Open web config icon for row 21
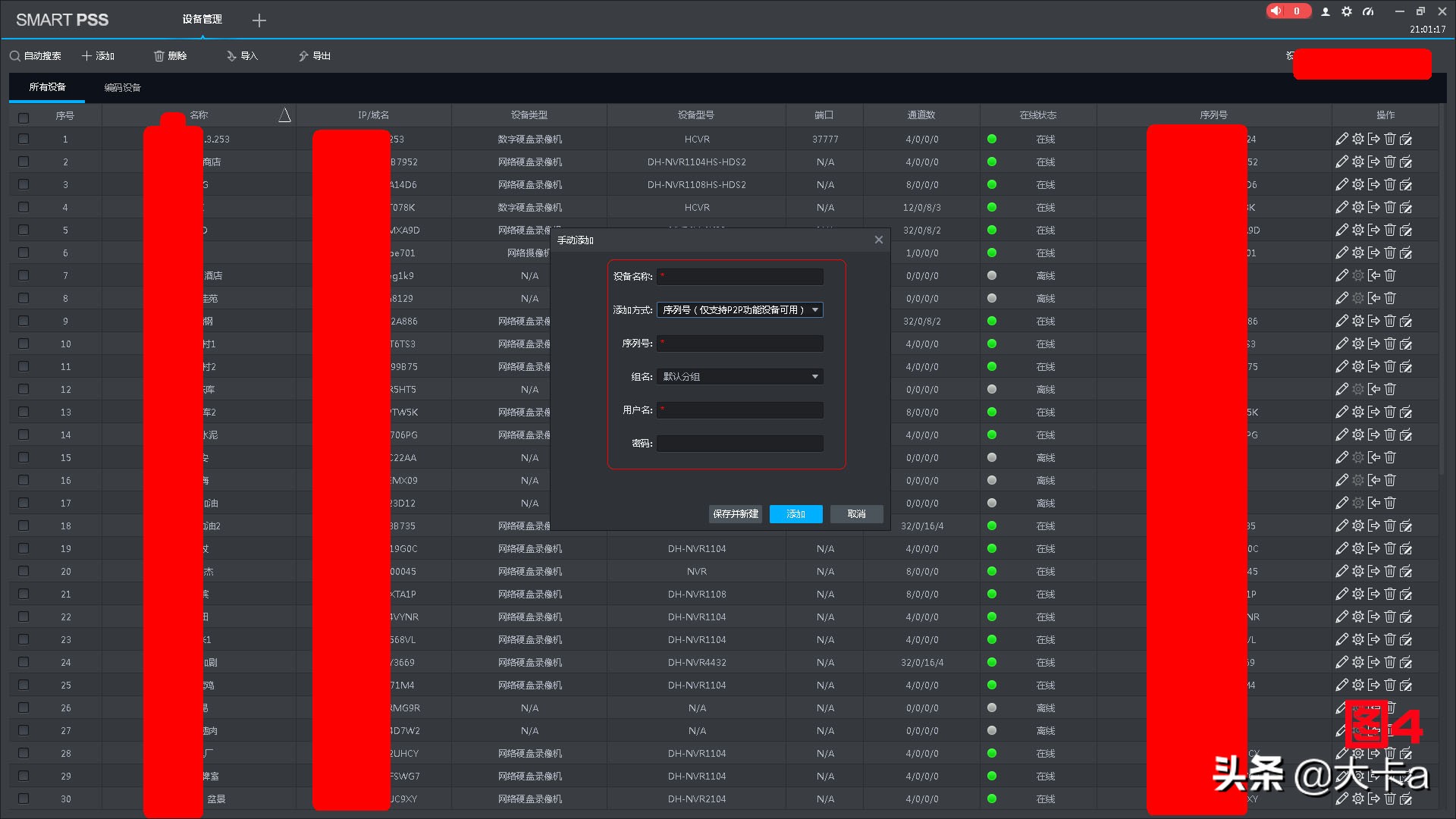The image size is (1456, 819). [1406, 594]
